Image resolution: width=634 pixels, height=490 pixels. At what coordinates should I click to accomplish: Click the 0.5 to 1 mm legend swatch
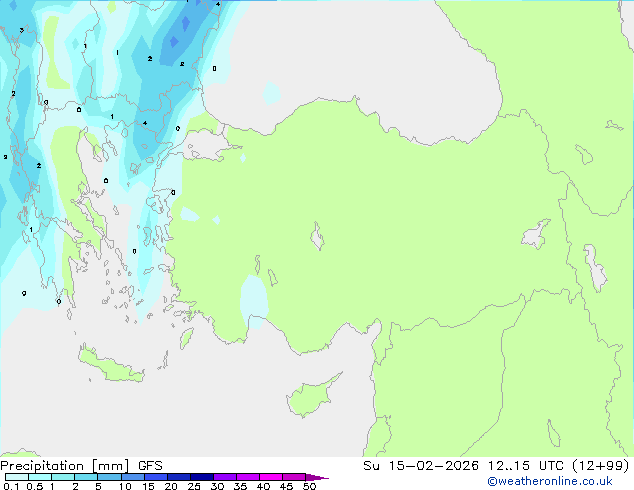click(40, 477)
